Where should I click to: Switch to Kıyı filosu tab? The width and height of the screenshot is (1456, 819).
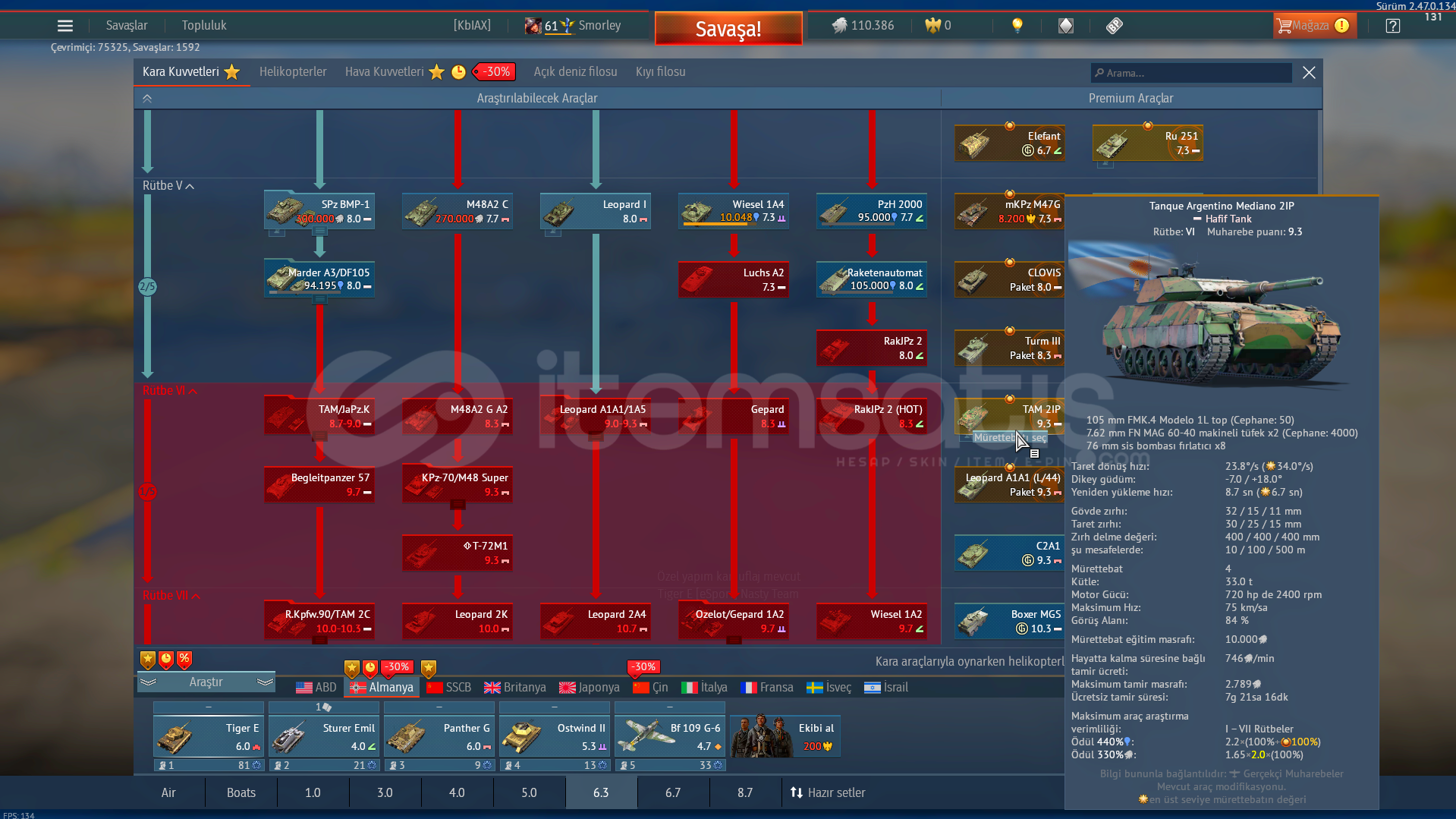[x=660, y=72]
